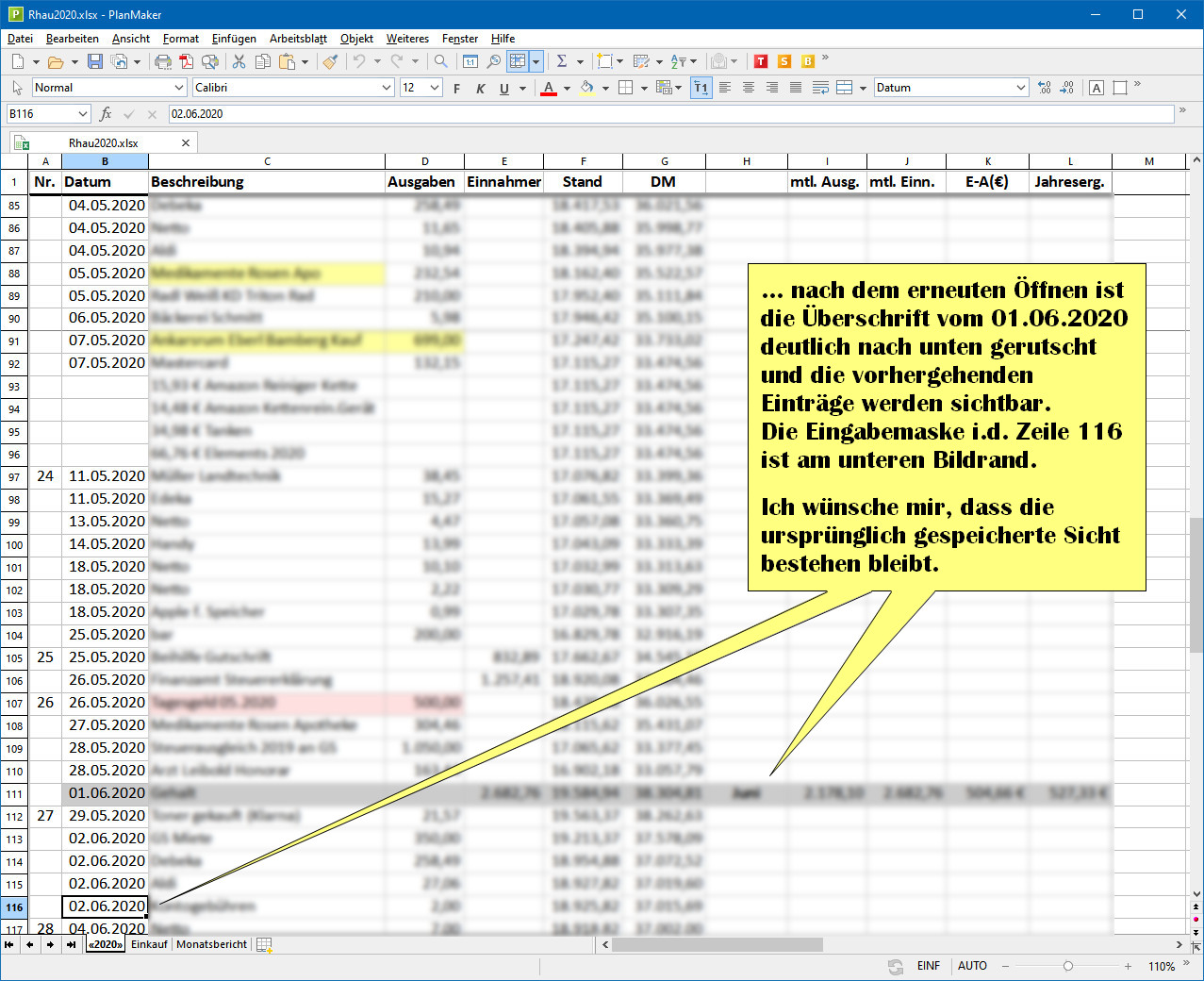
Task: Toggle AUTO calculation mode in status bar
Action: point(972,966)
